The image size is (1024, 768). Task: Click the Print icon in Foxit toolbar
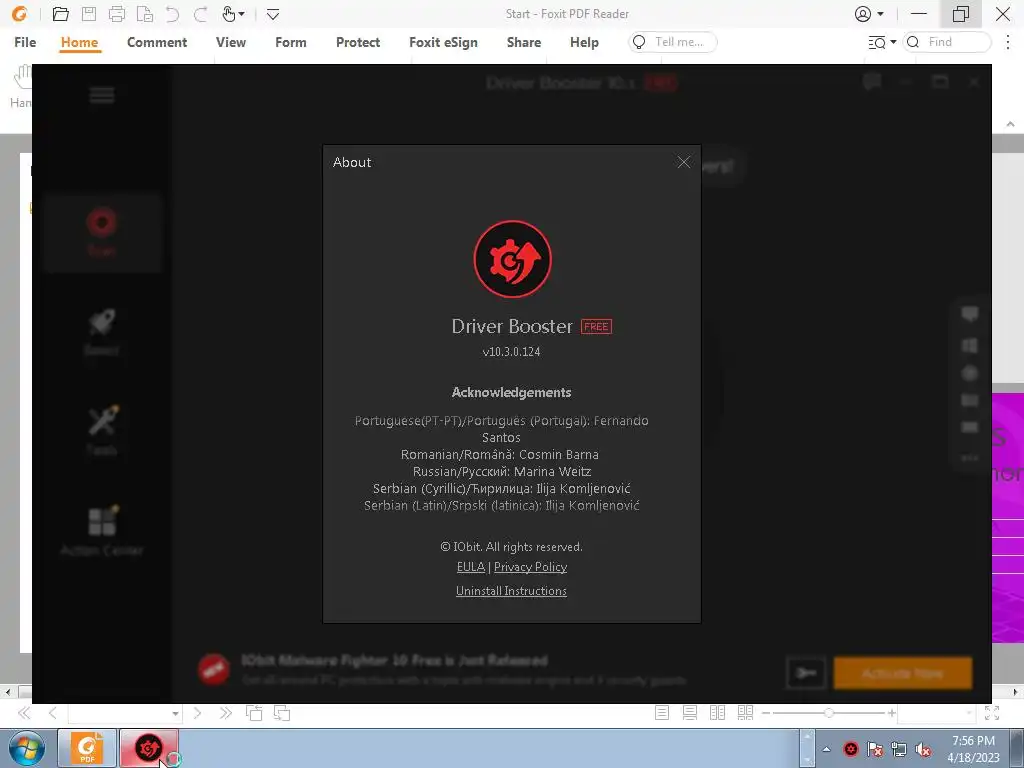click(x=117, y=14)
